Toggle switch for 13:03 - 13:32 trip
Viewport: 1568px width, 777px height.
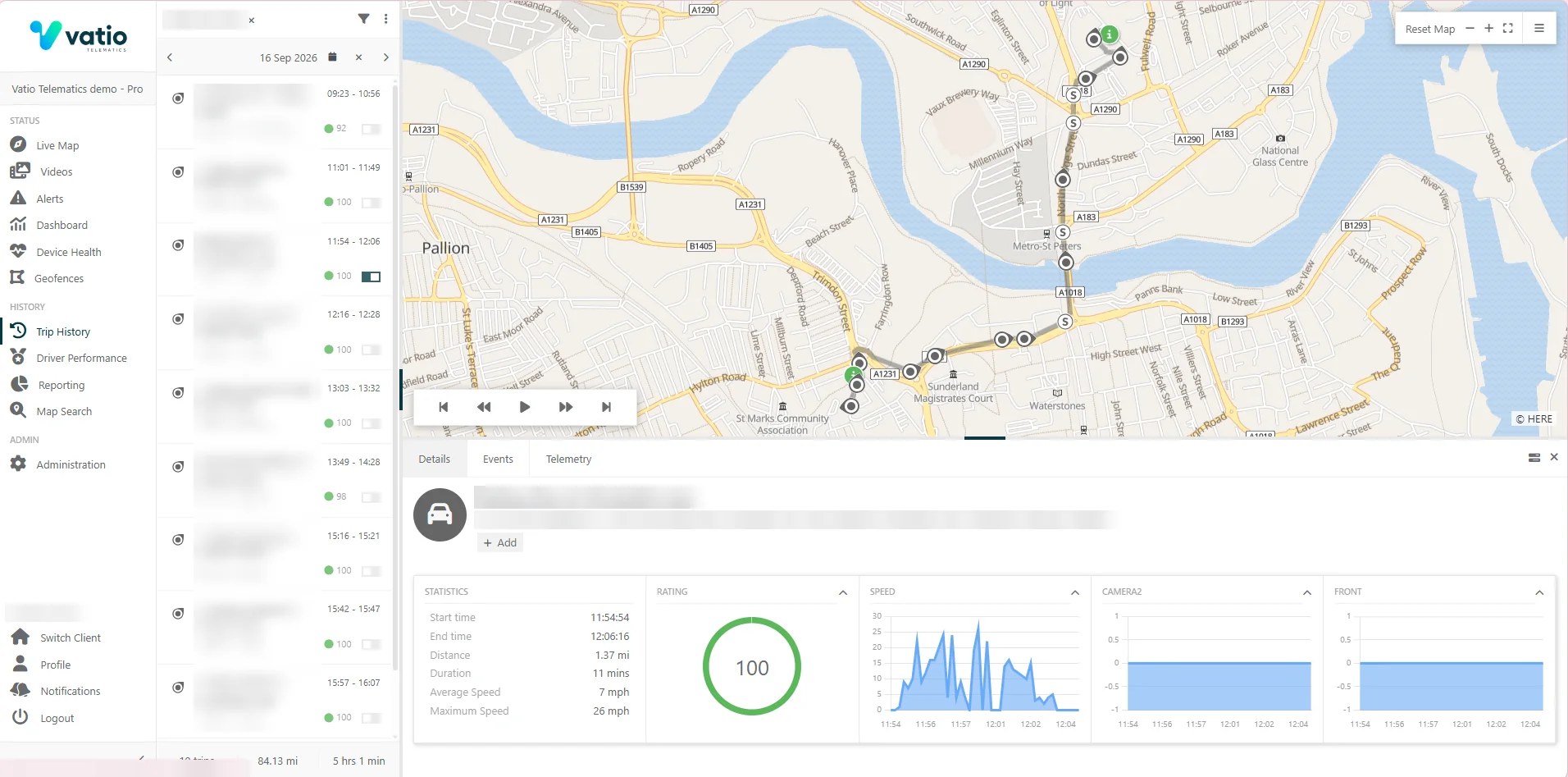click(371, 423)
